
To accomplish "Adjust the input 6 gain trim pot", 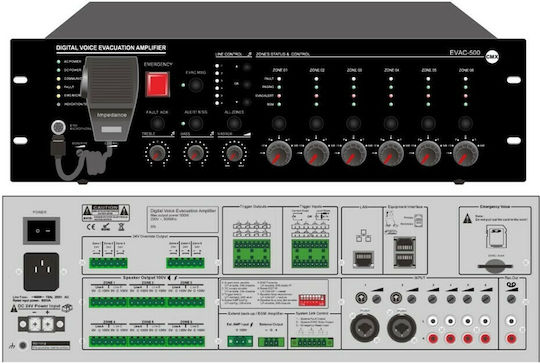I will pyautogui.click(x=486, y=299).
